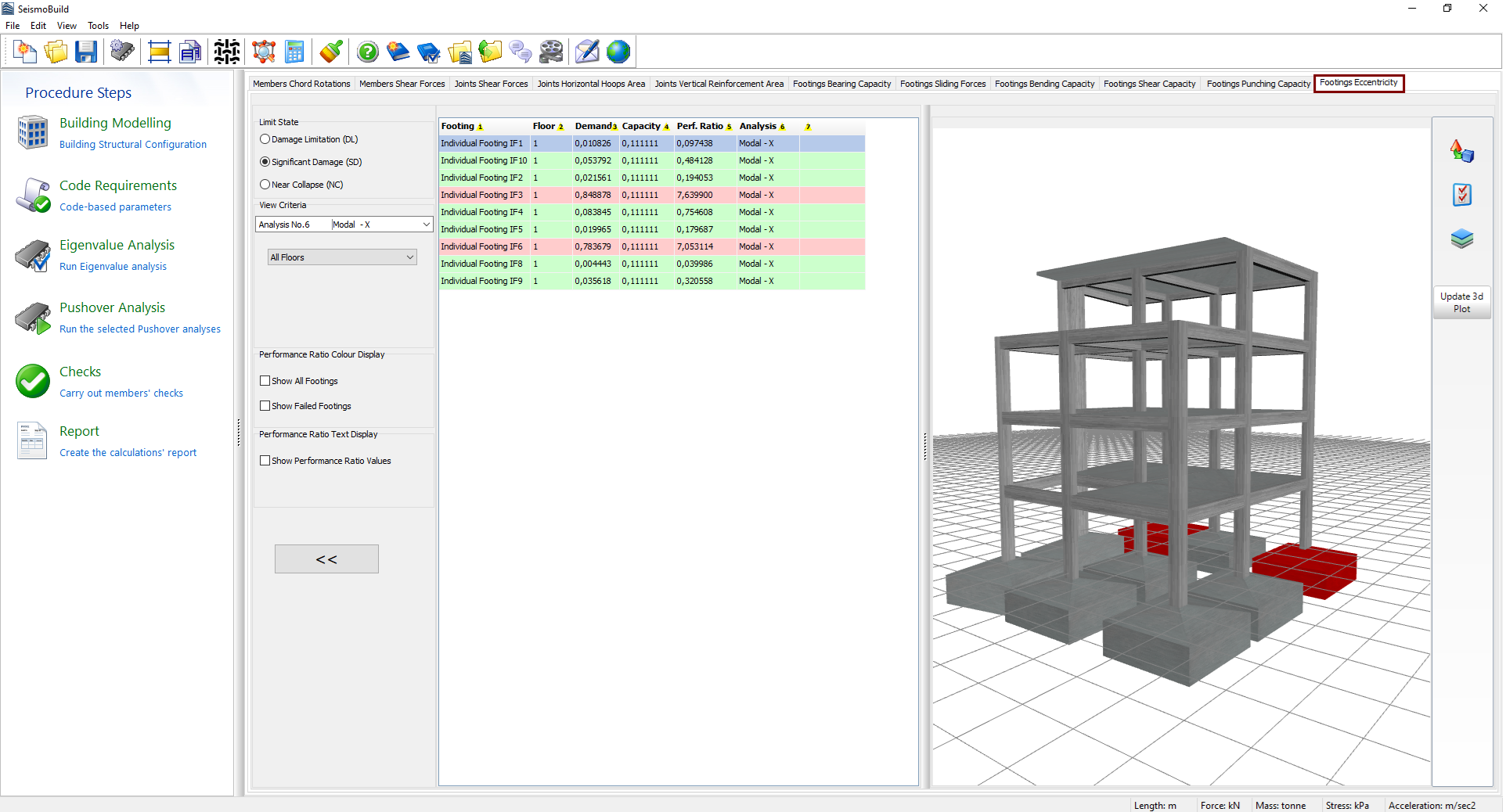Click the new project icon in toolbar
The image size is (1506, 812).
[x=25, y=52]
